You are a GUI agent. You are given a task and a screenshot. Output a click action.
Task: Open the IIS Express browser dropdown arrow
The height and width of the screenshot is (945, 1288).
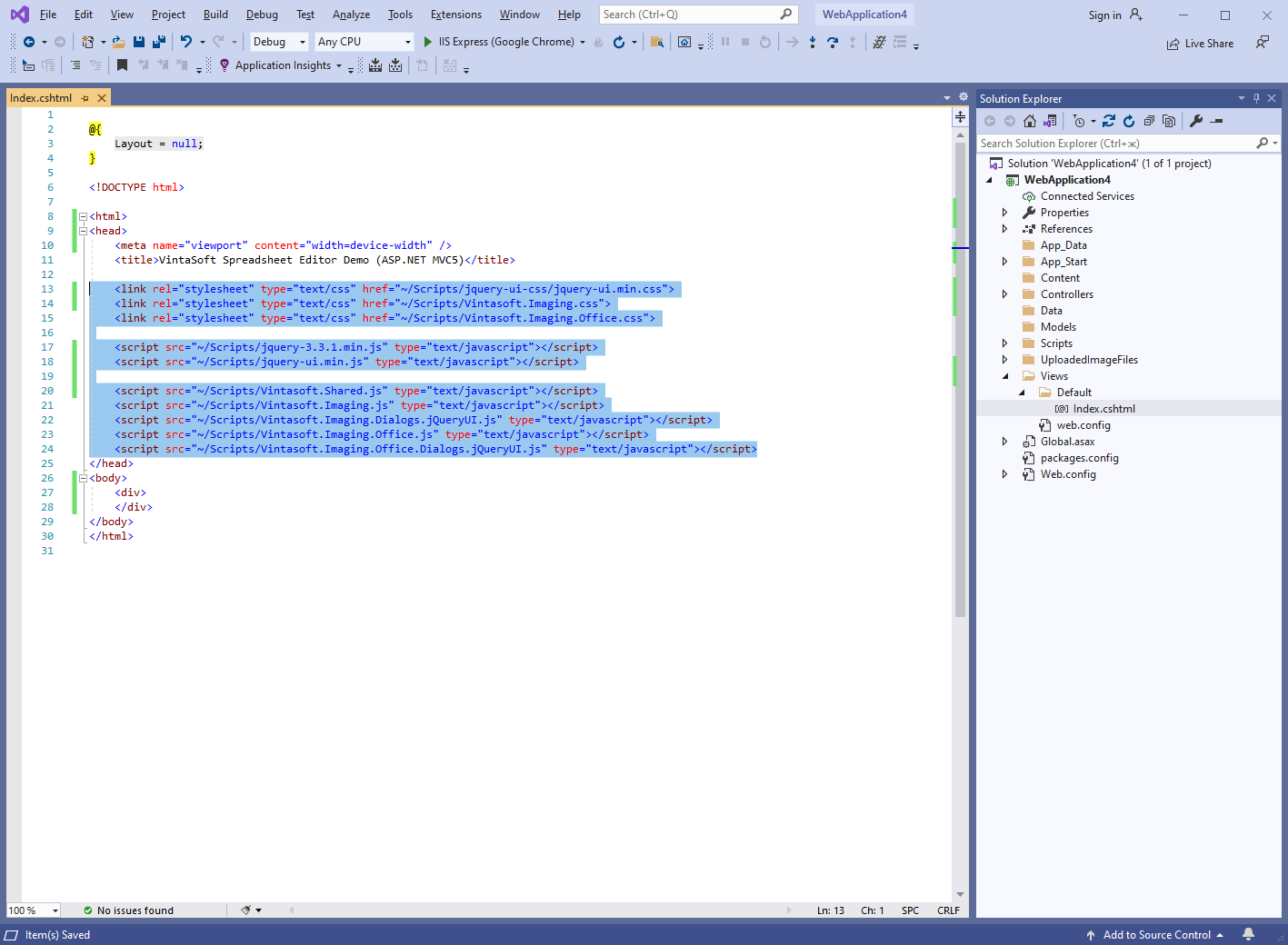click(583, 42)
